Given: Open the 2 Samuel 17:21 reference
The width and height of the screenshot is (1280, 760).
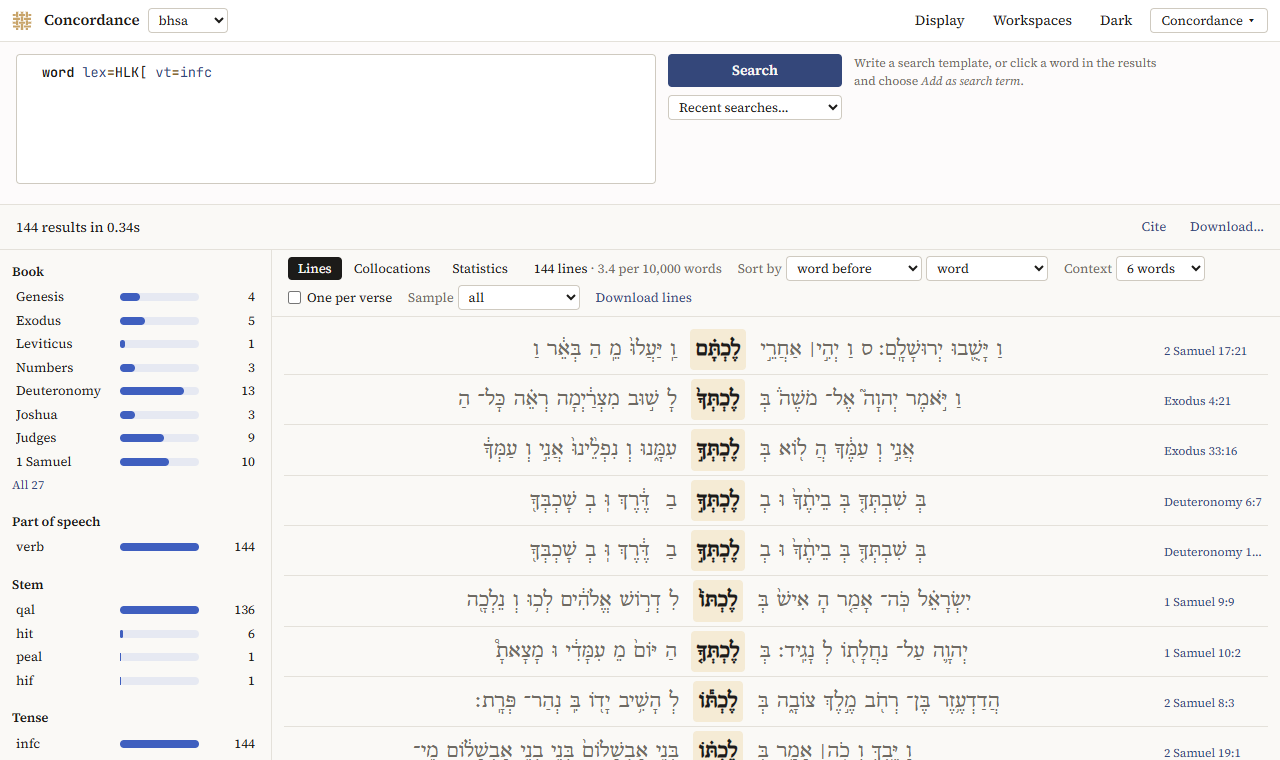Looking at the screenshot, I should coord(1205,351).
